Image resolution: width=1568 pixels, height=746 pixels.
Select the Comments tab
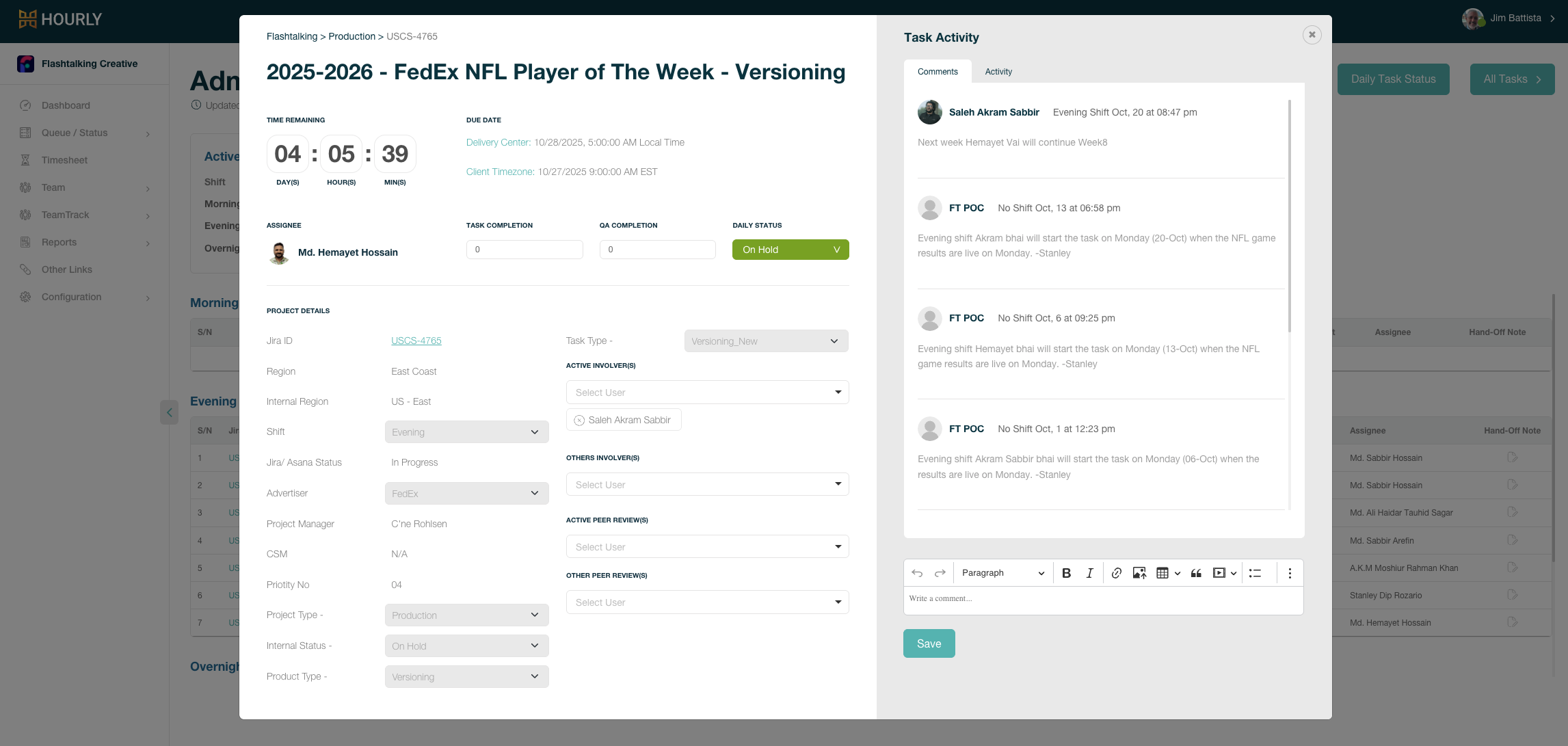938,72
